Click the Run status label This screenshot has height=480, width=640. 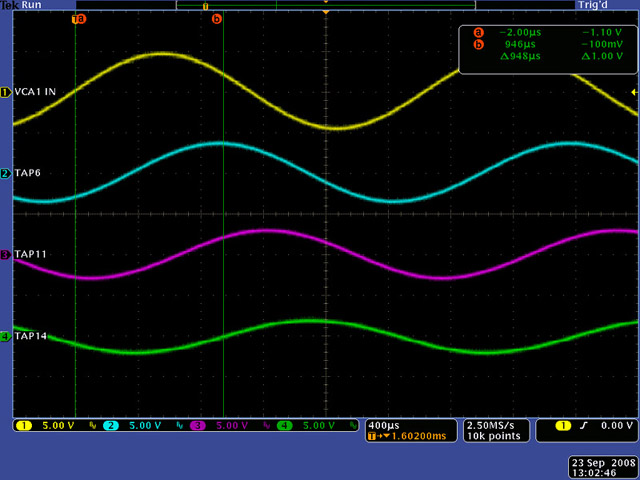tap(31, 5)
